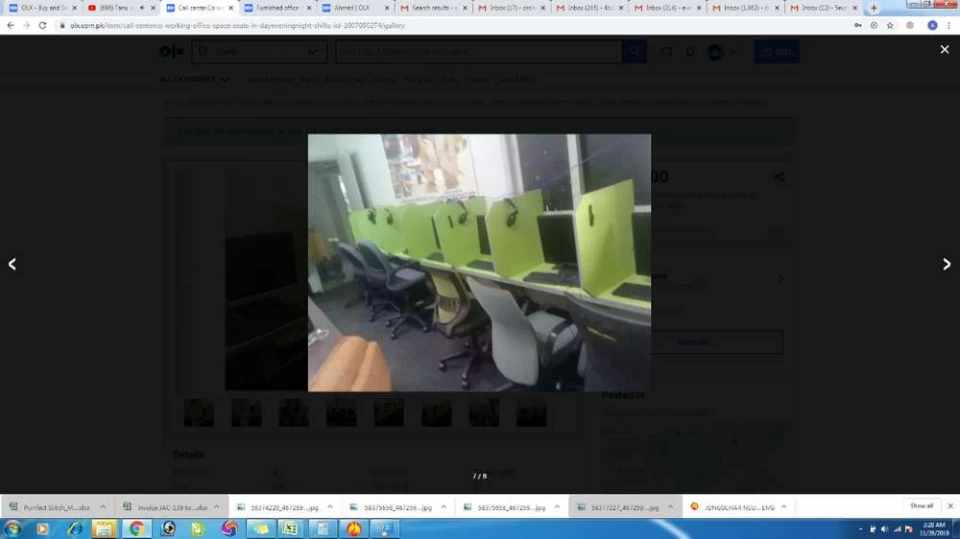Open the Chrome profile avatar
Viewport: 960px width, 539px height.
(x=932, y=26)
